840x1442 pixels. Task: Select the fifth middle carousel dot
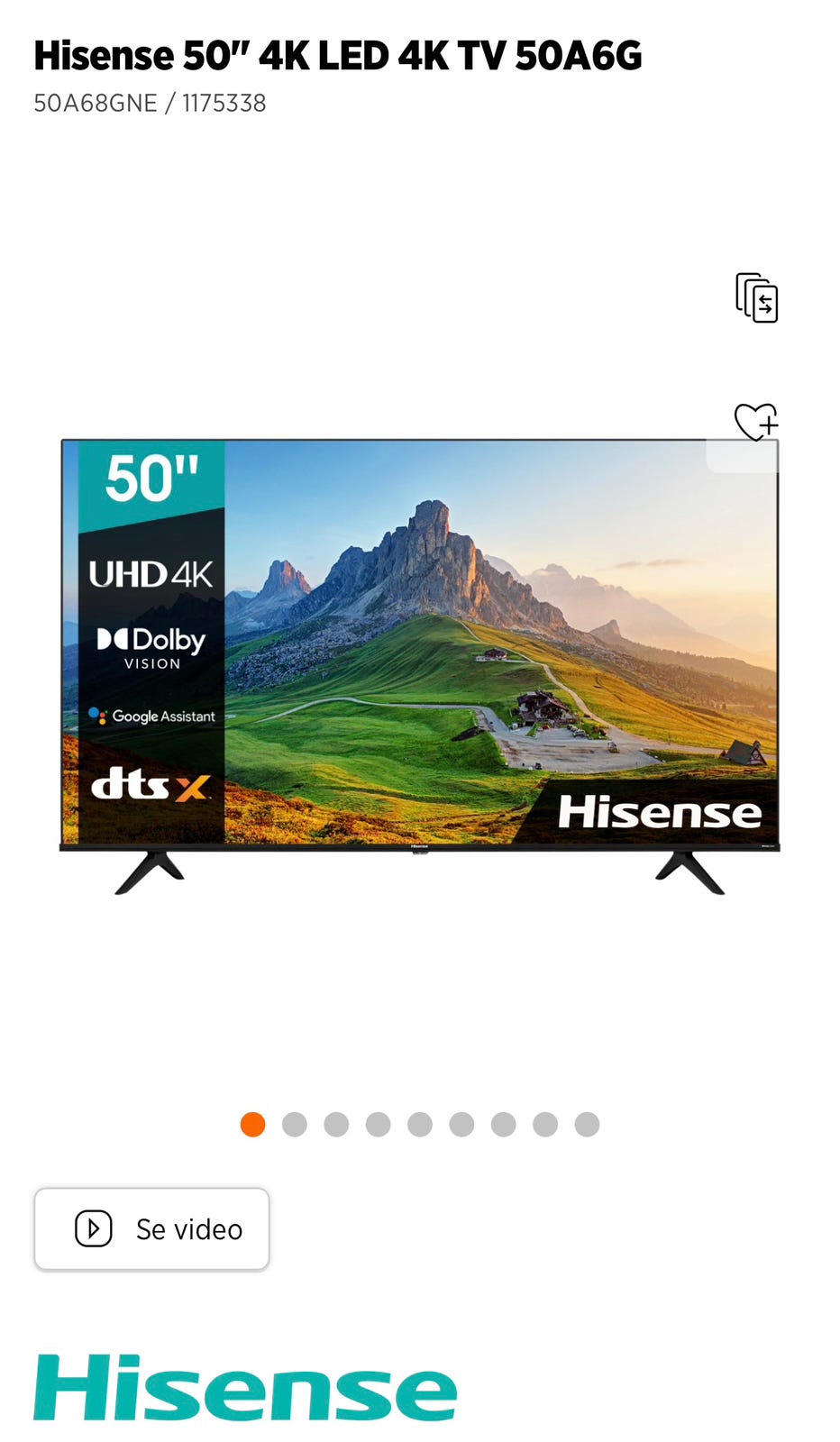pos(420,1125)
